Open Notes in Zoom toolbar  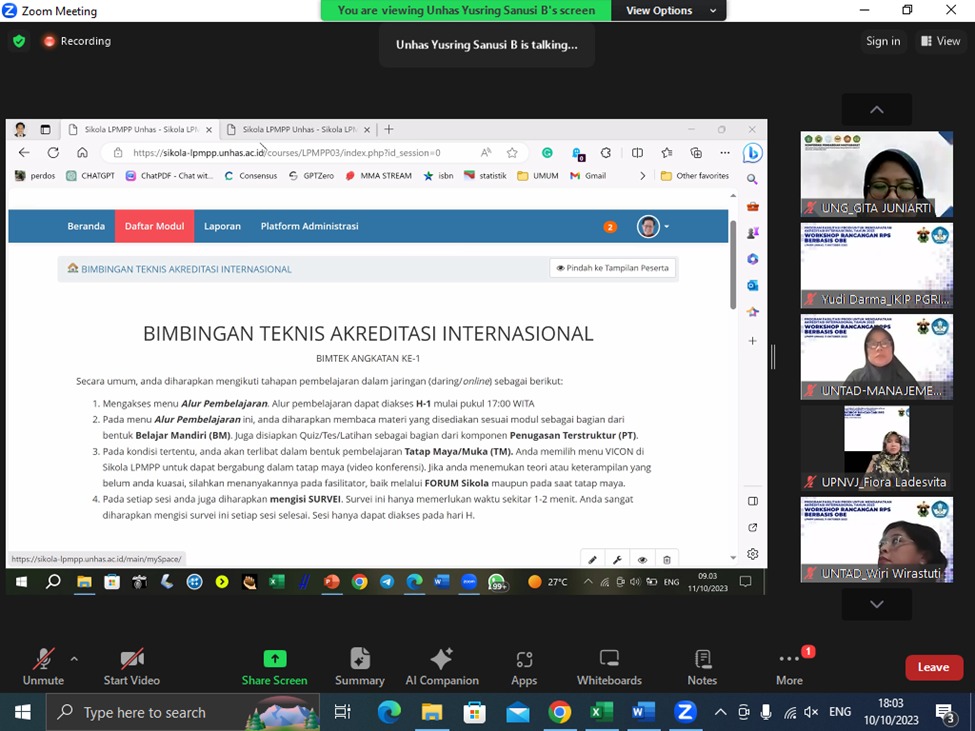(702, 667)
